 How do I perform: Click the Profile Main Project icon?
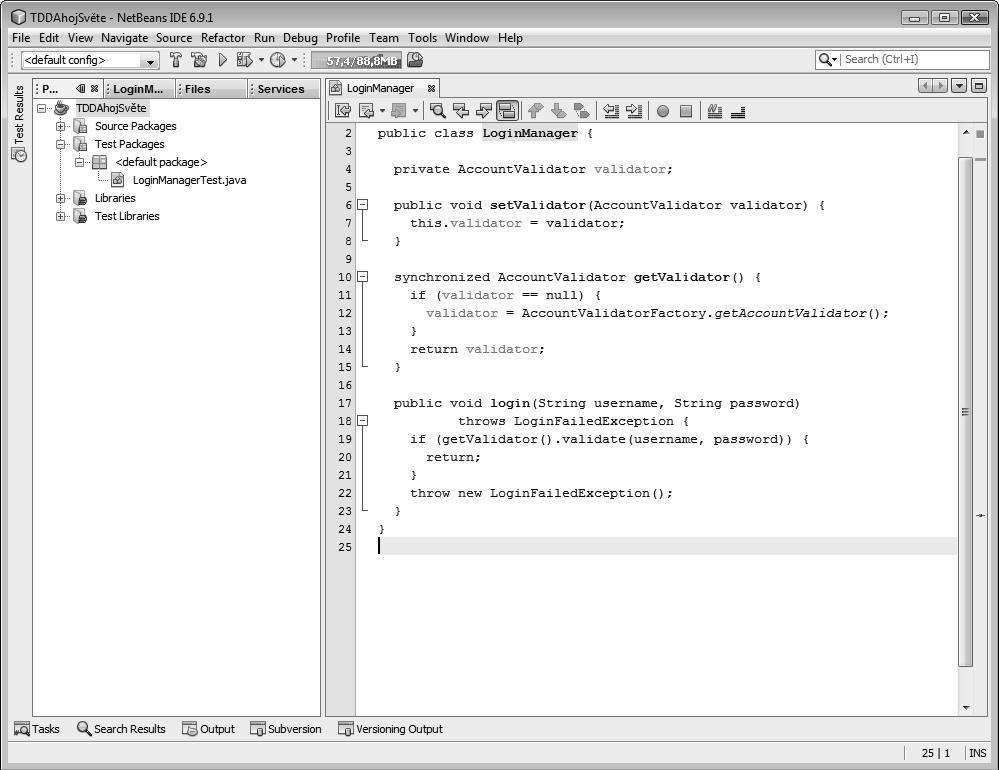click(278, 61)
